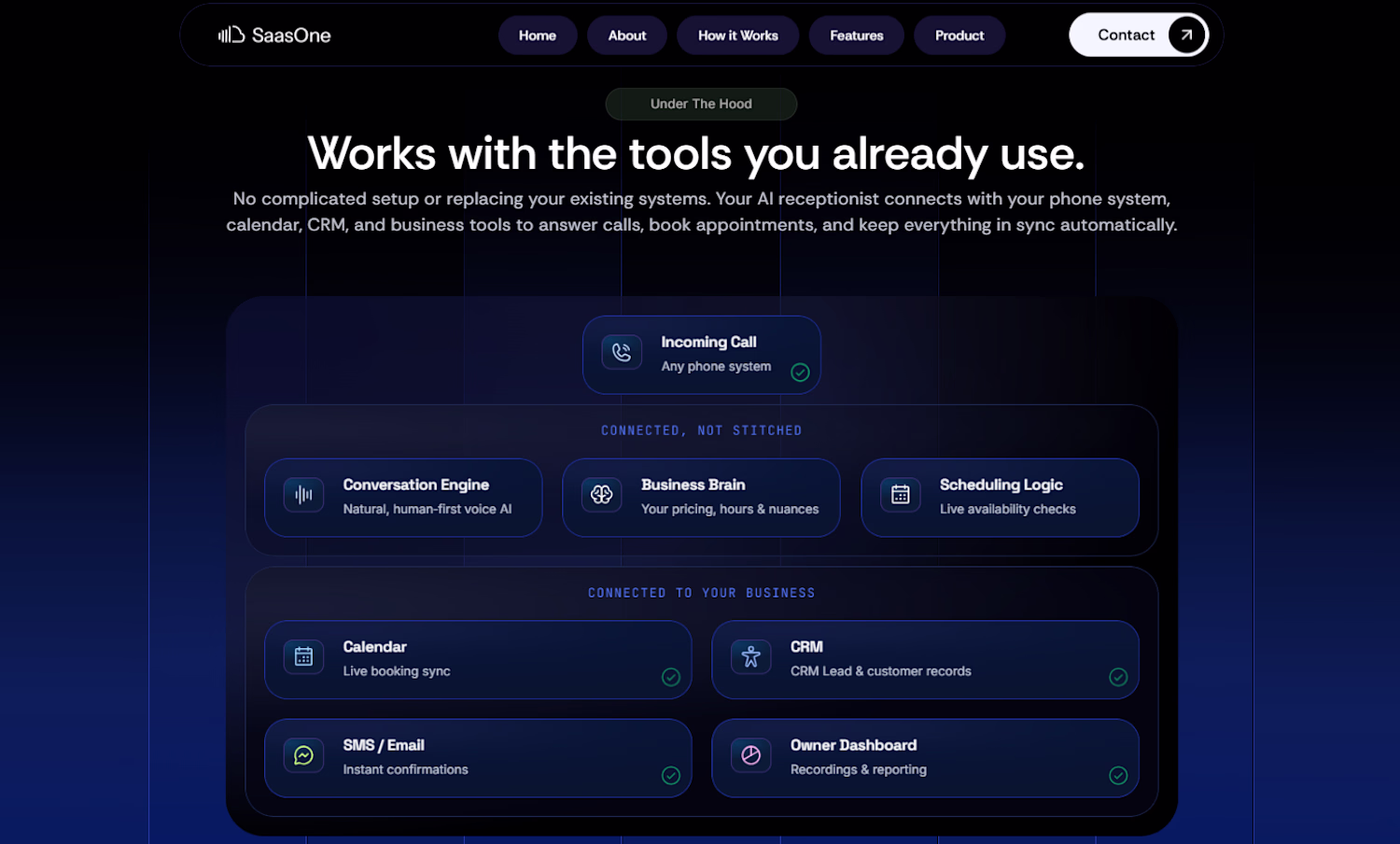
Task: Click 'CRM Lead & customer records' text
Action: (881, 671)
